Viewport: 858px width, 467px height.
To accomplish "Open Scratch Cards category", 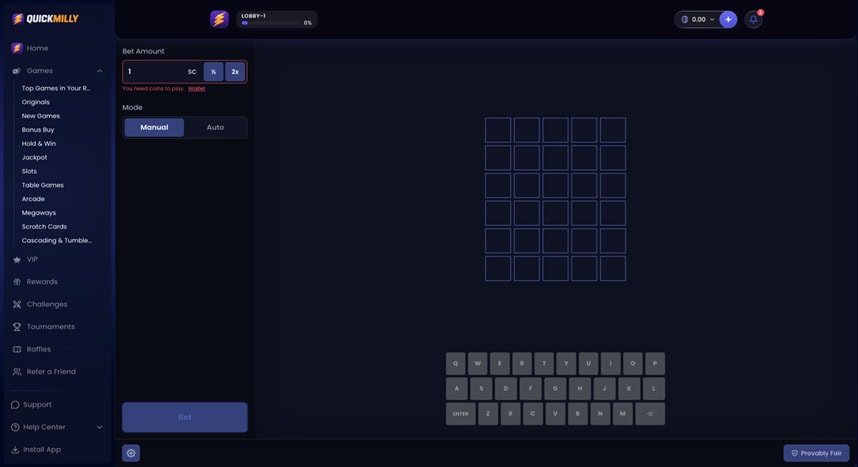I will (x=44, y=226).
